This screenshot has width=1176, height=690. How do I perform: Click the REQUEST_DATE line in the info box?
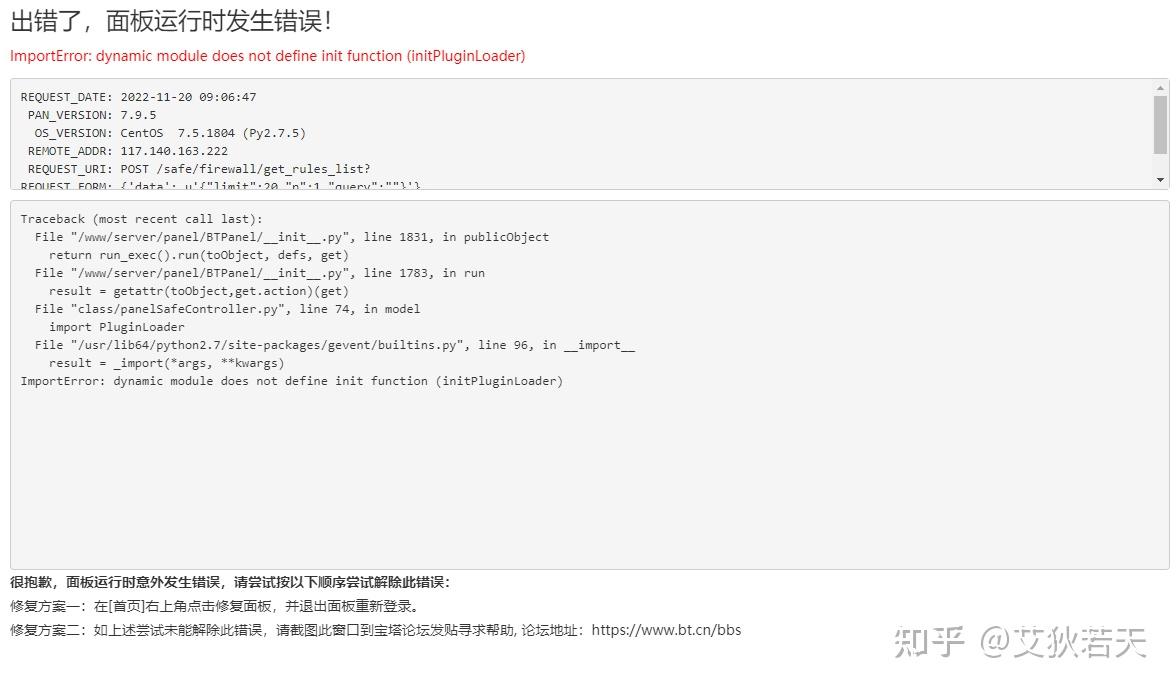coord(138,97)
